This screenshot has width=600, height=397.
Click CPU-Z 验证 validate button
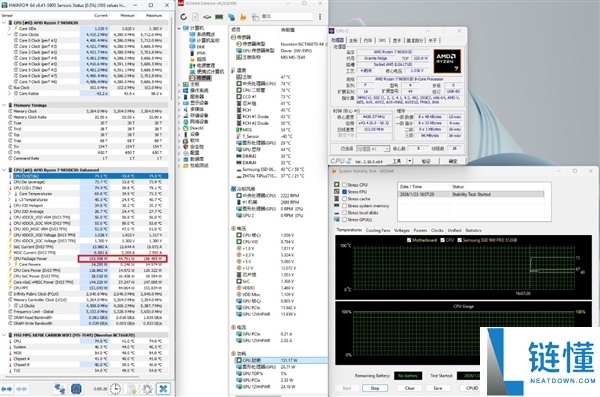click(426, 161)
